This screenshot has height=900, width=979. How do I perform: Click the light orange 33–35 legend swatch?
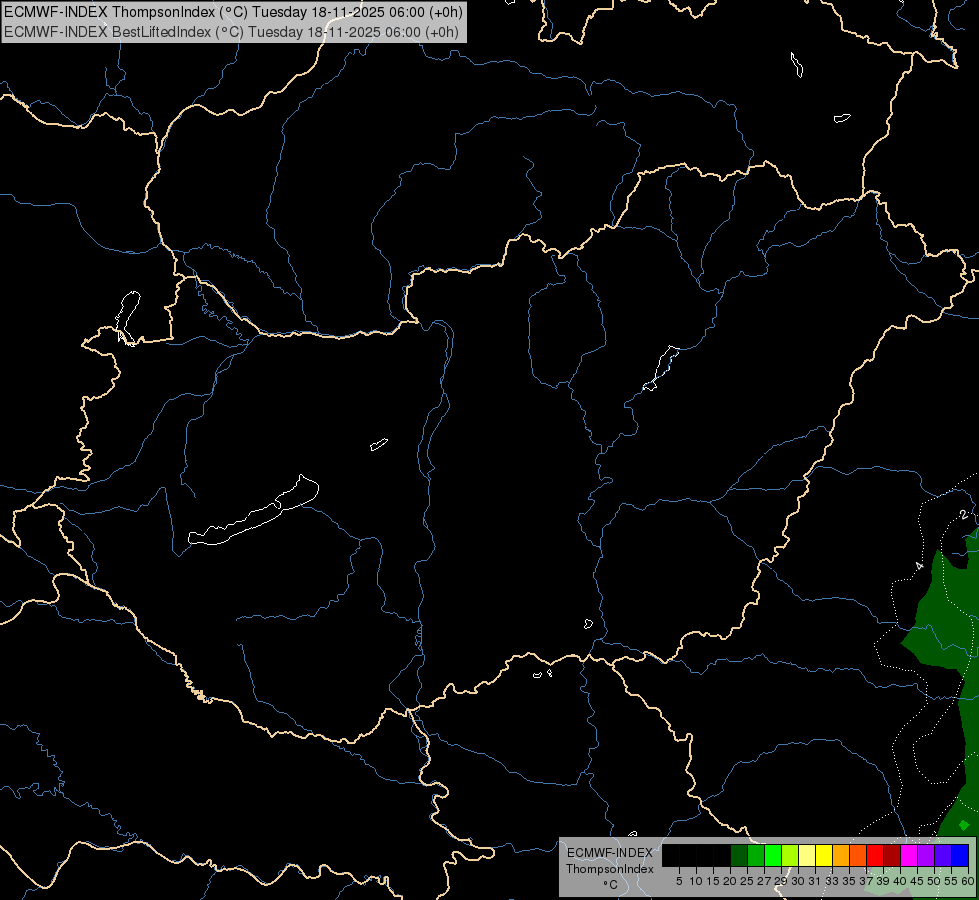pos(841,855)
